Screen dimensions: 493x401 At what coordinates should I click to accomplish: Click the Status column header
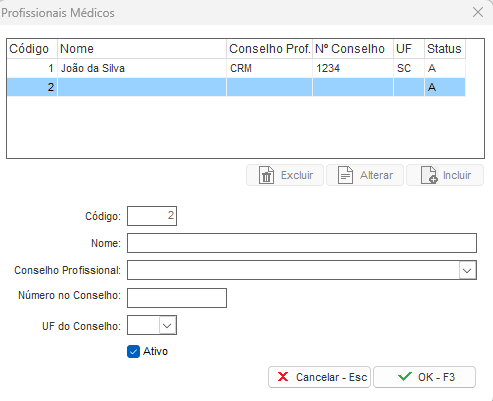pyautogui.click(x=445, y=49)
